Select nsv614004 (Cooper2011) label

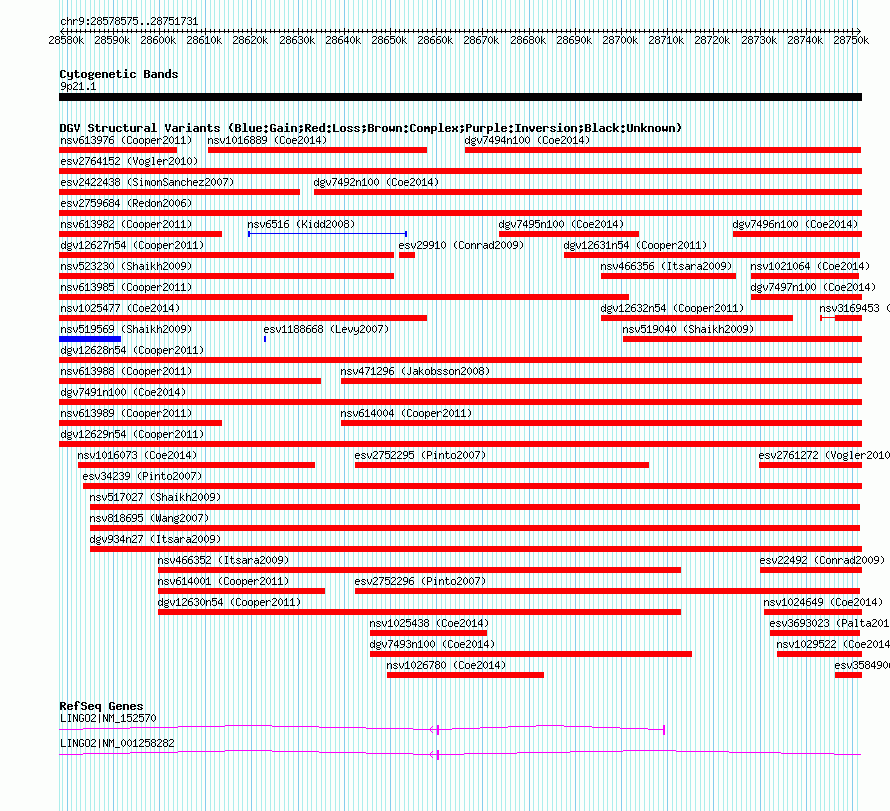click(x=406, y=413)
